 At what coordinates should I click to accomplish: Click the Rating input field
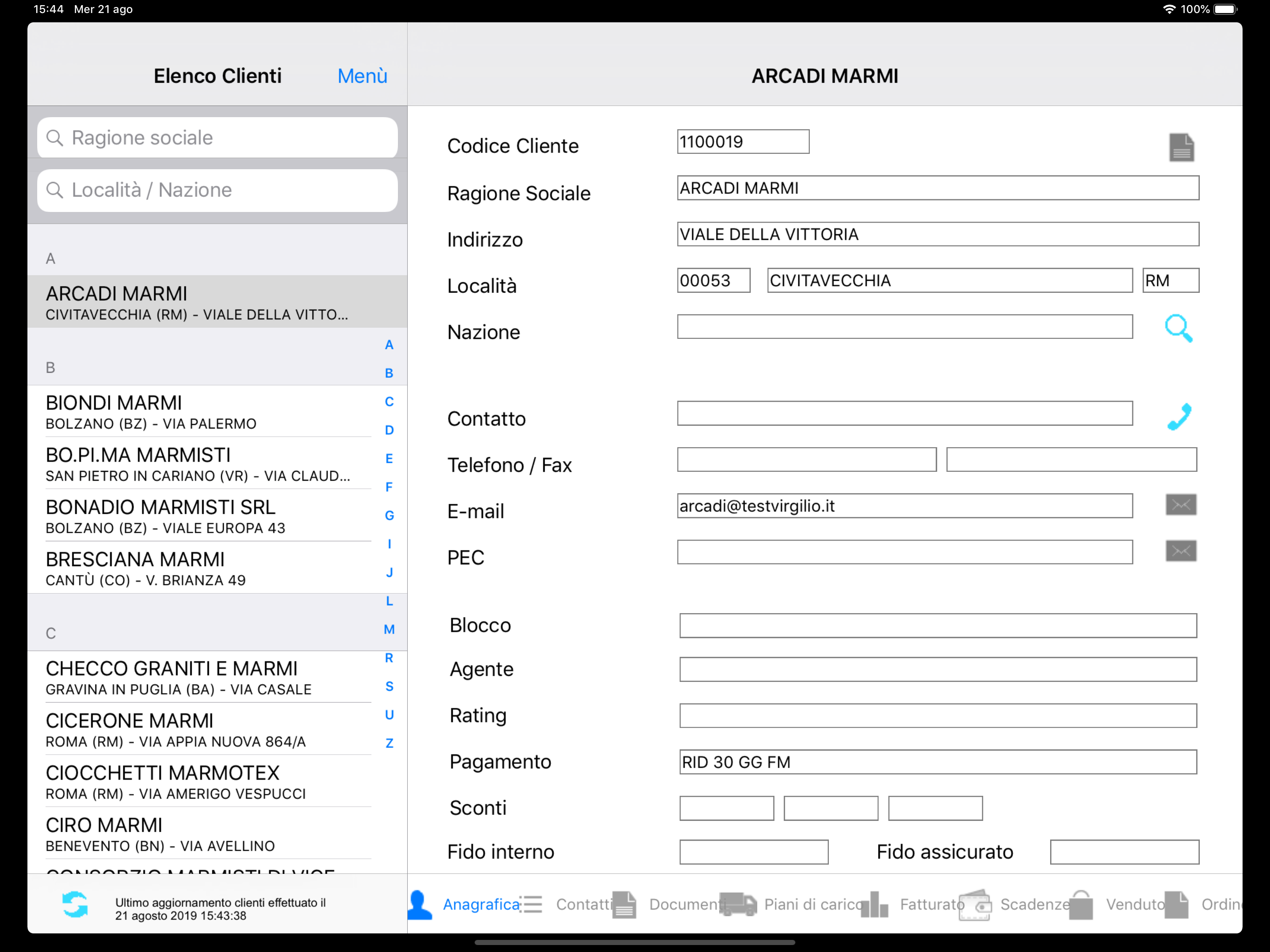pyautogui.click(x=938, y=716)
